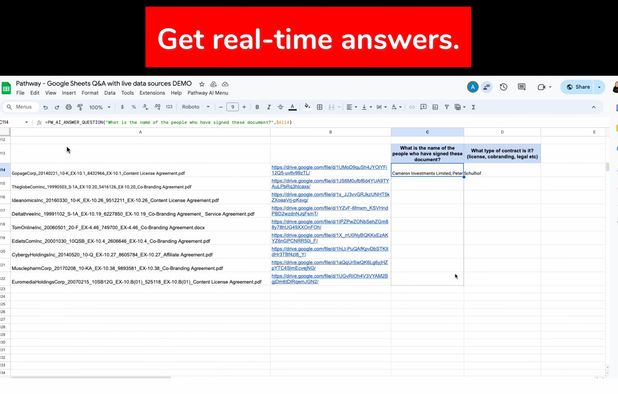Open the Edit menu
The width and height of the screenshot is (618, 394).
(35, 93)
